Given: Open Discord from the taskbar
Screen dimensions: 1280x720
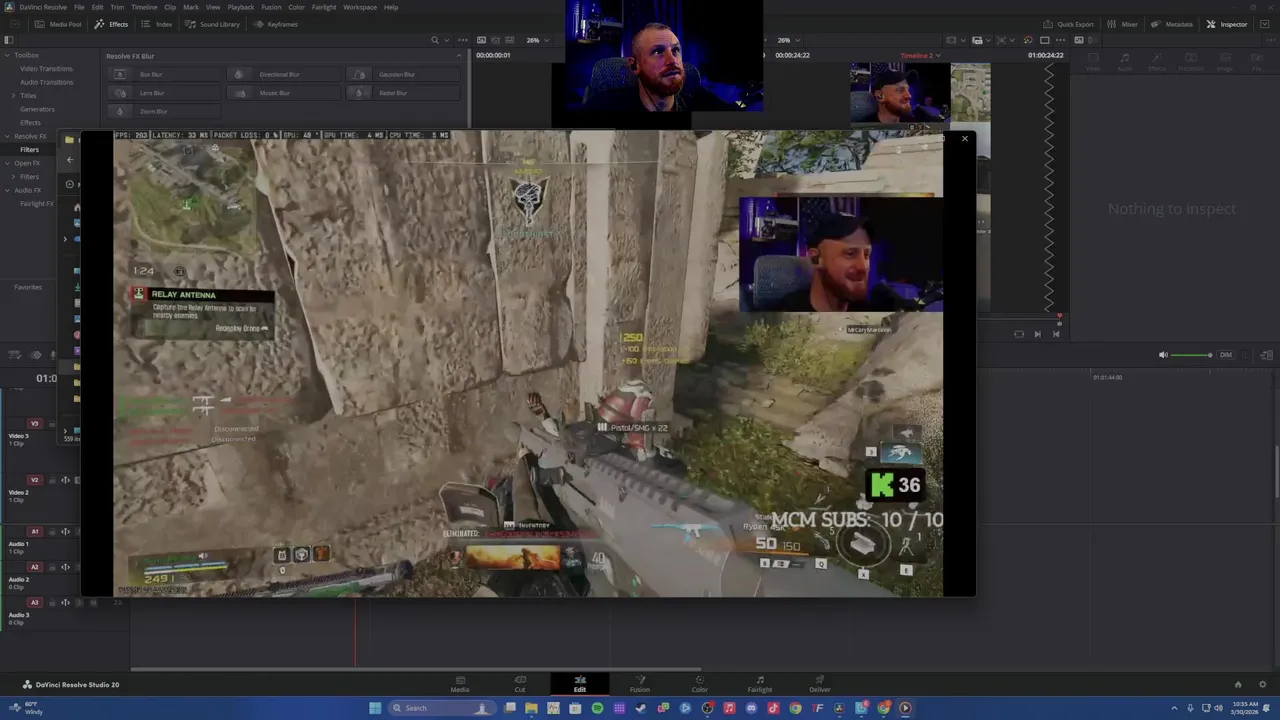Looking at the screenshot, I should coord(751,708).
